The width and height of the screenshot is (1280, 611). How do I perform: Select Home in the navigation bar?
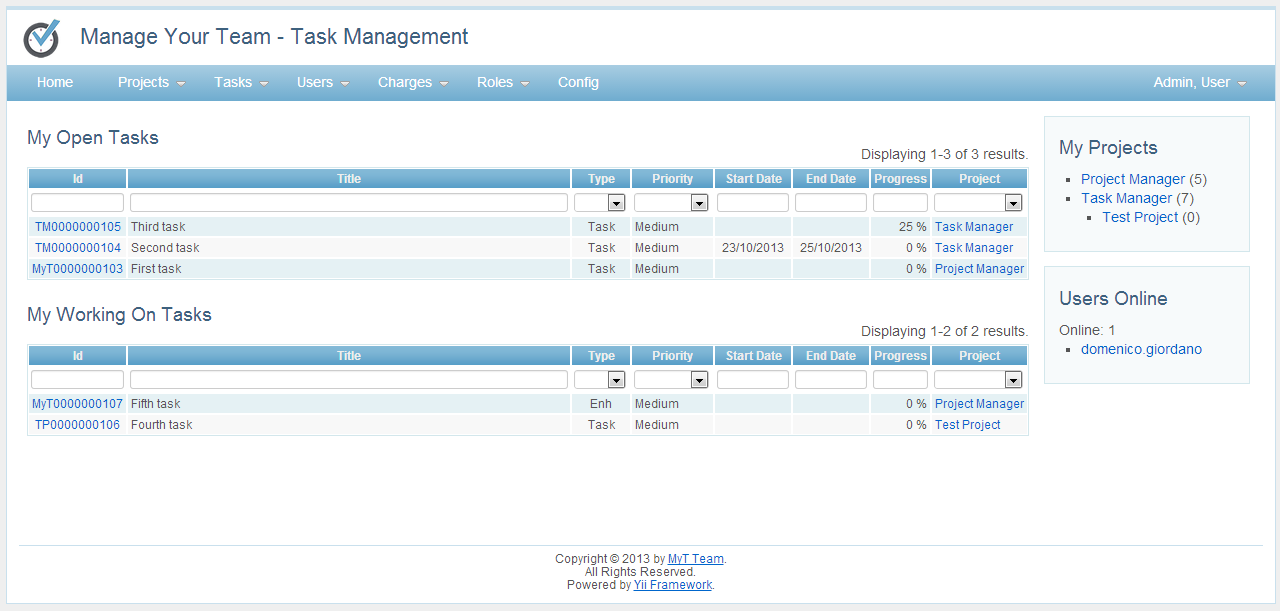click(55, 82)
